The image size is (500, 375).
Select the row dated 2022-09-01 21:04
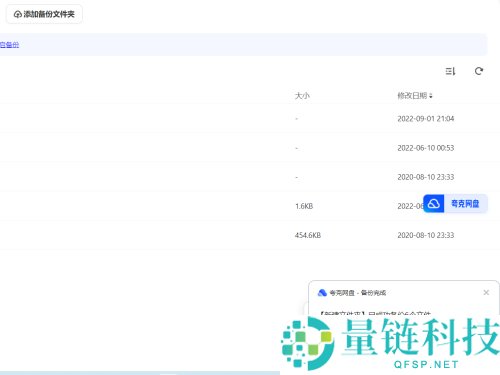click(x=250, y=118)
